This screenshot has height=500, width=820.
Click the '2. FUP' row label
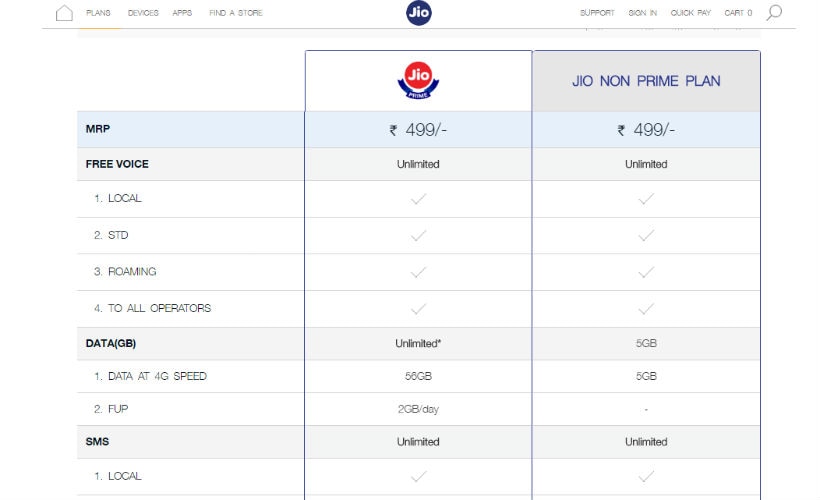tap(111, 409)
